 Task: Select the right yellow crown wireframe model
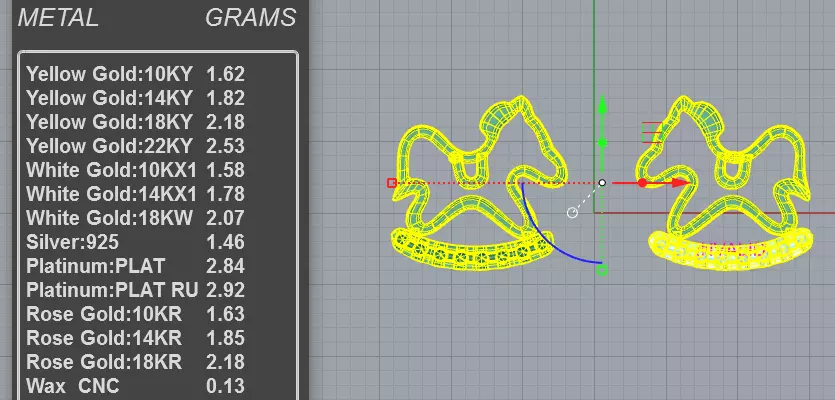click(x=726, y=183)
